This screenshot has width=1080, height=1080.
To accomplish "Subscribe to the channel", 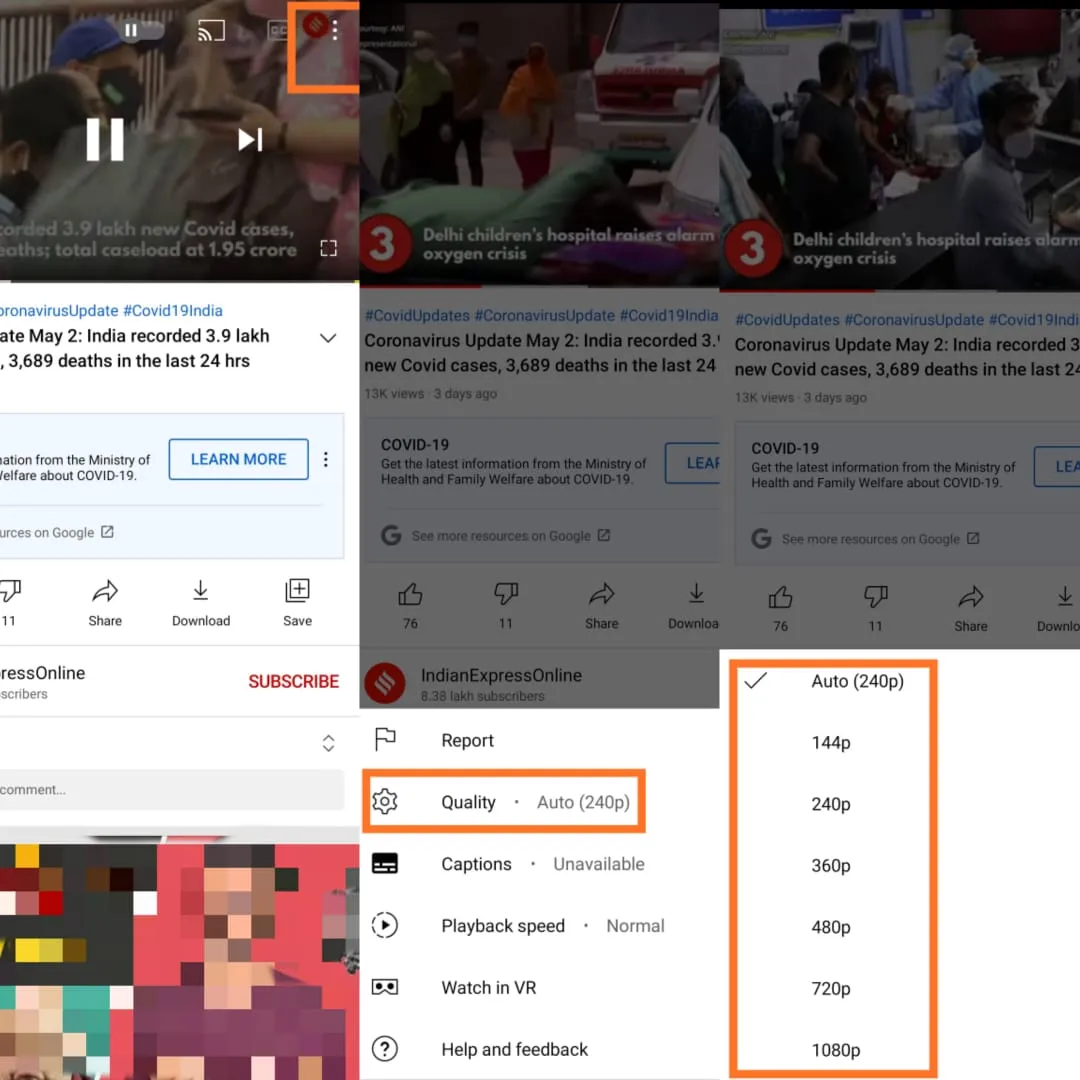I will [x=293, y=681].
